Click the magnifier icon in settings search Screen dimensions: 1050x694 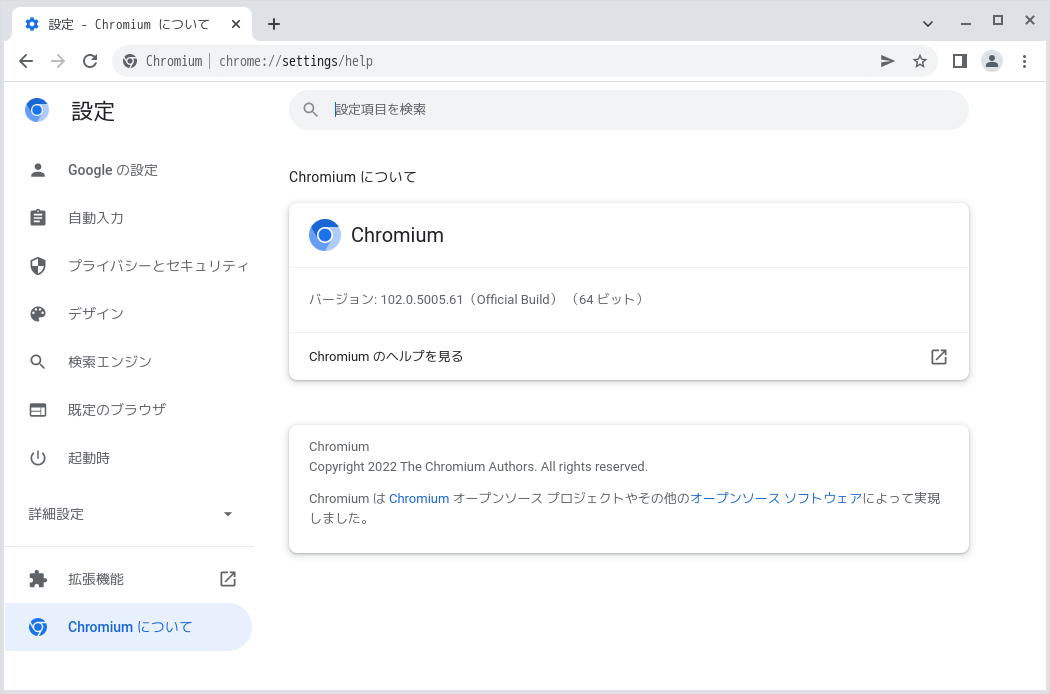tap(310, 109)
